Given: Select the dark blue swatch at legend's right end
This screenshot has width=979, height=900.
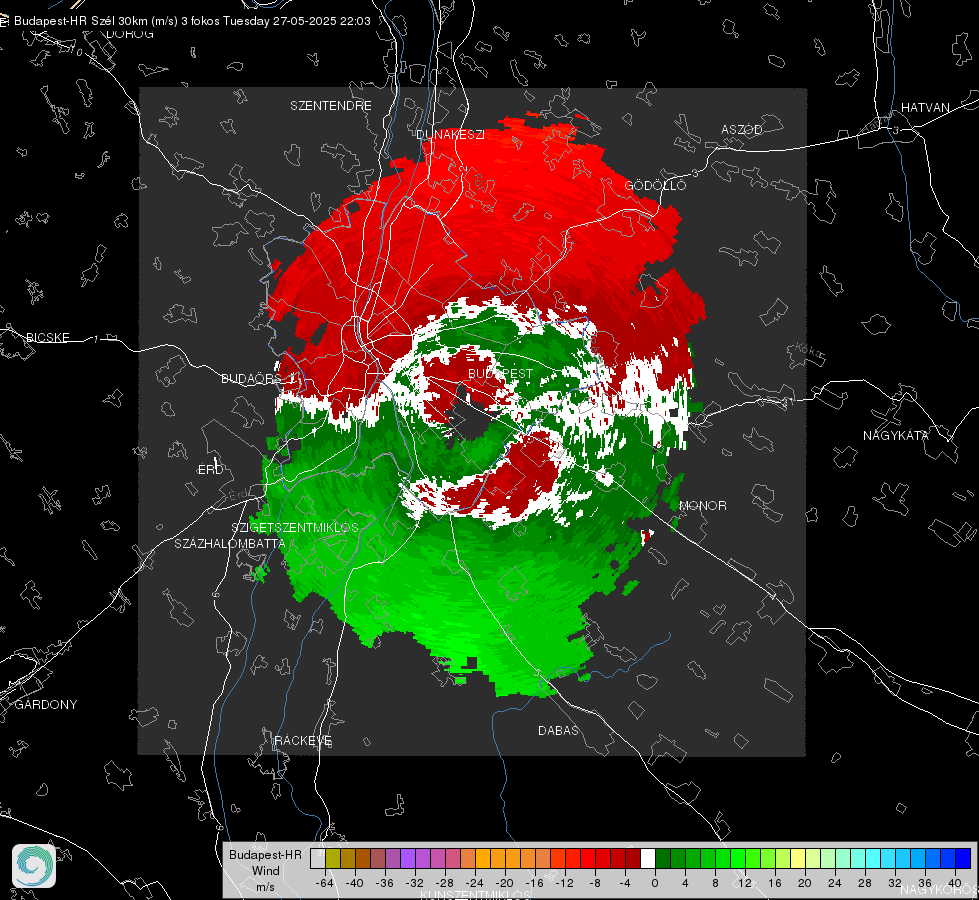Looking at the screenshot, I should click(x=963, y=858).
